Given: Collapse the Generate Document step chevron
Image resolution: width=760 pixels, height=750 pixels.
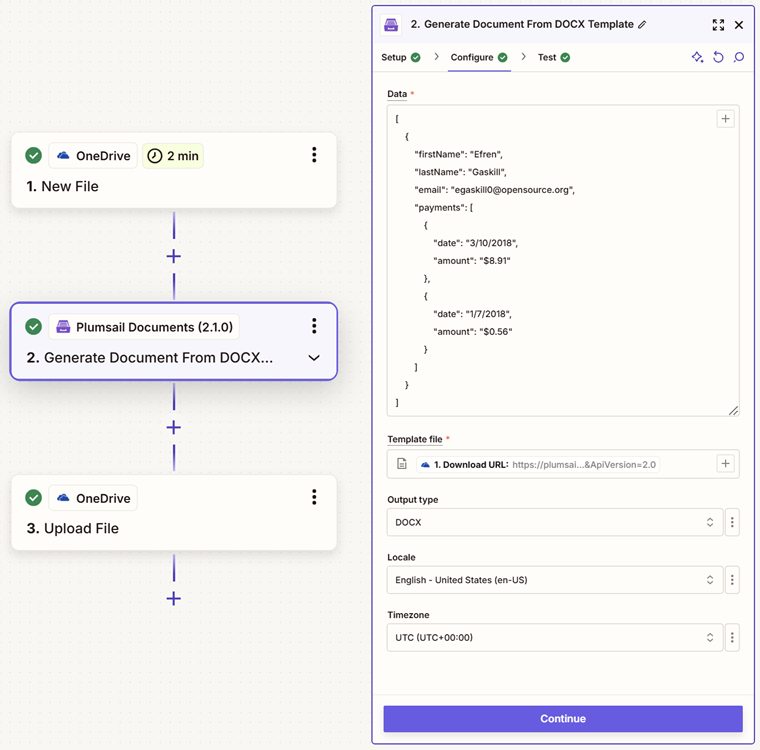Looking at the screenshot, I should (314, 358).
